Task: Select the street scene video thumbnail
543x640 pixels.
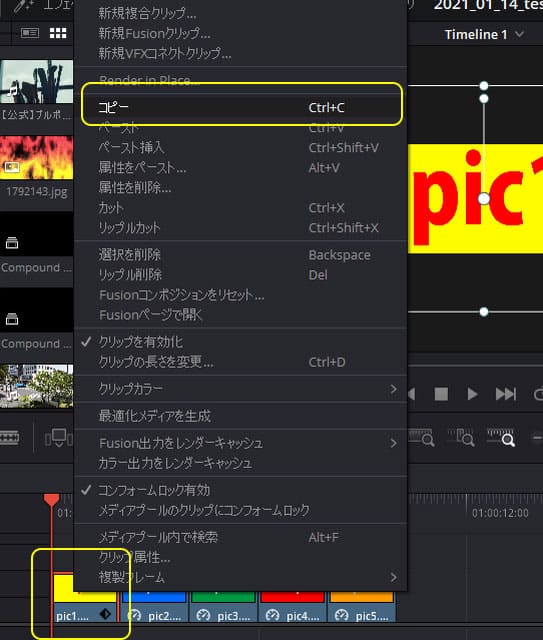Action: click(36, 386)
